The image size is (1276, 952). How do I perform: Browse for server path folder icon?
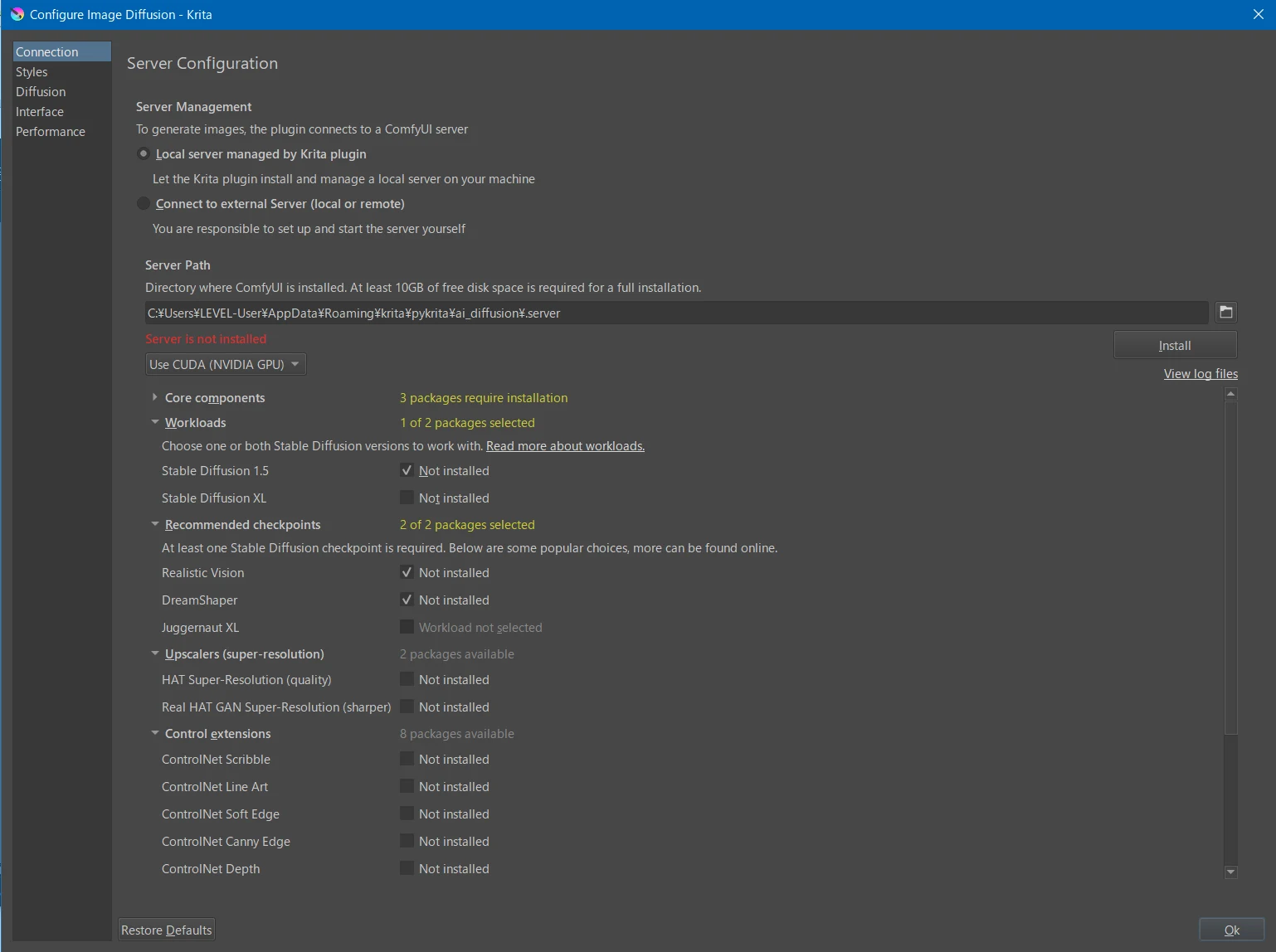1225,312
